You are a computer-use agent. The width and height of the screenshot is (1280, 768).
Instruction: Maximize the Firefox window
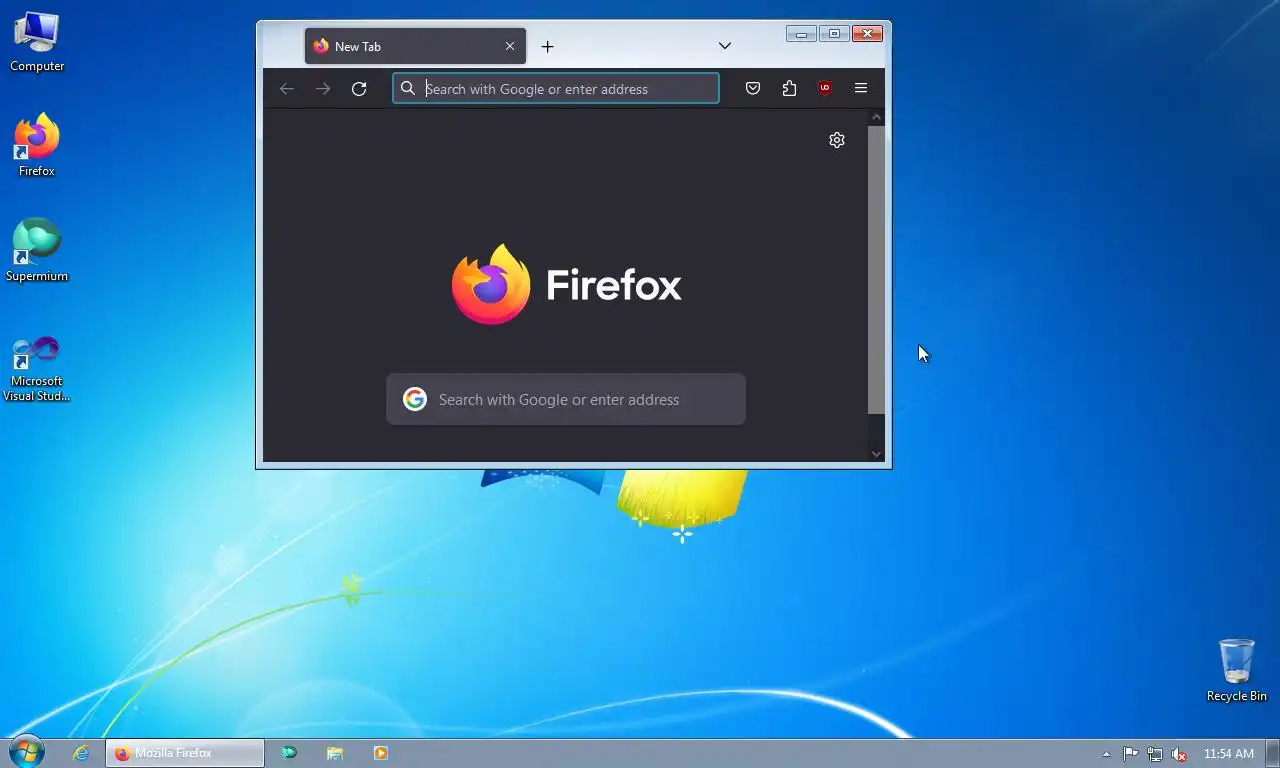click(834, 34)
